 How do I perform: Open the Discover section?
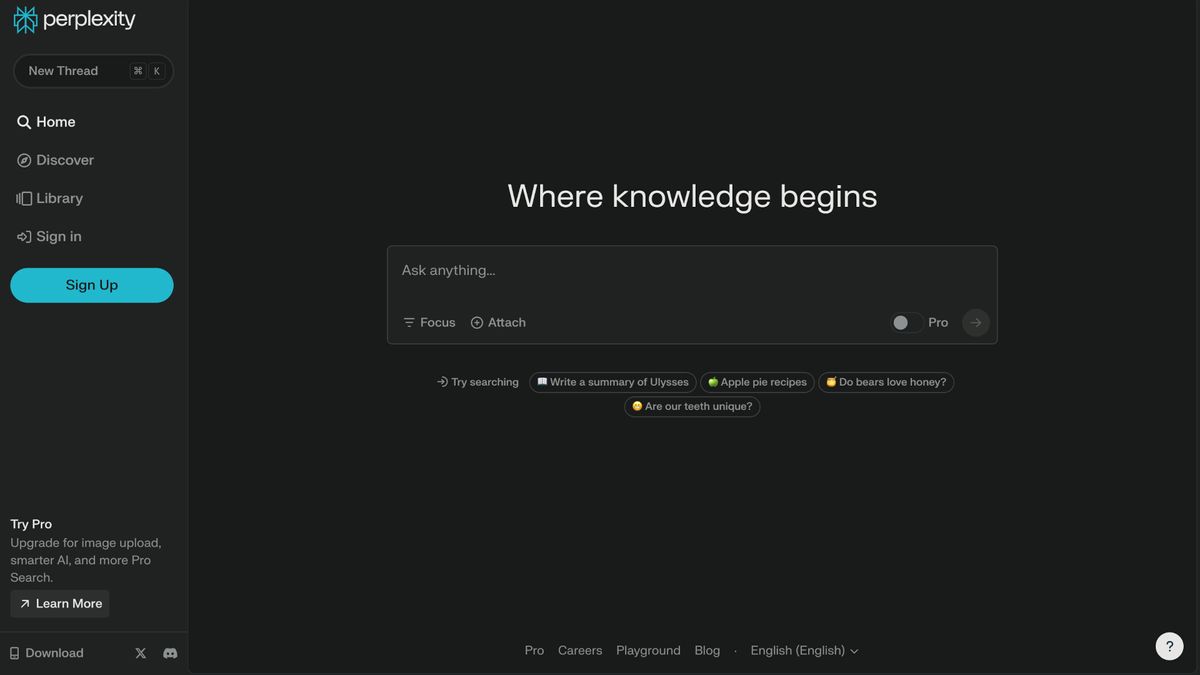[55, 160]
